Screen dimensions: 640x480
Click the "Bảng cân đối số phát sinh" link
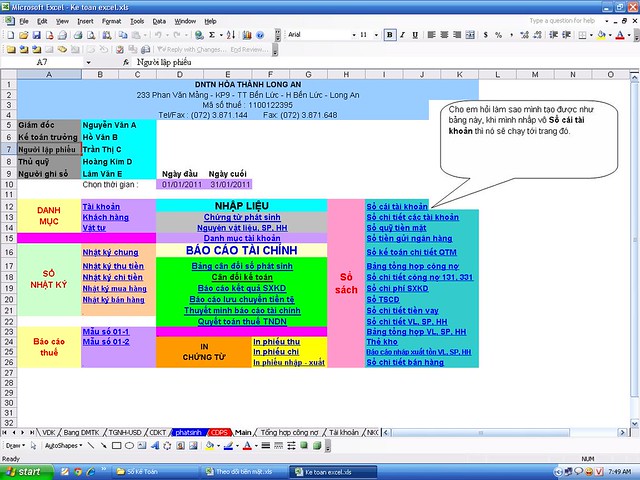point(243,265)
